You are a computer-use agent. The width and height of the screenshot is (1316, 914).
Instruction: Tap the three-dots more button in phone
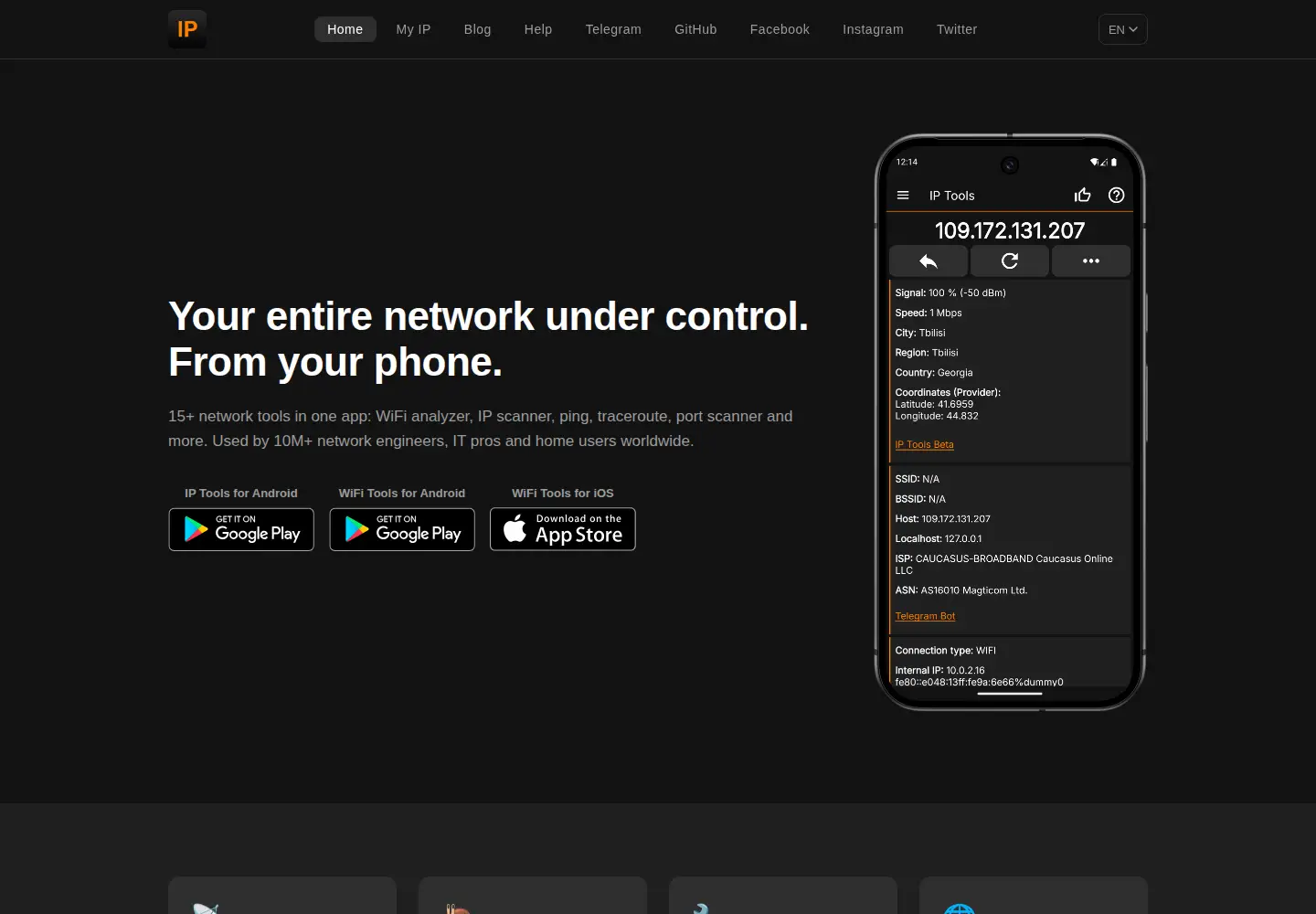(1091, 260)
